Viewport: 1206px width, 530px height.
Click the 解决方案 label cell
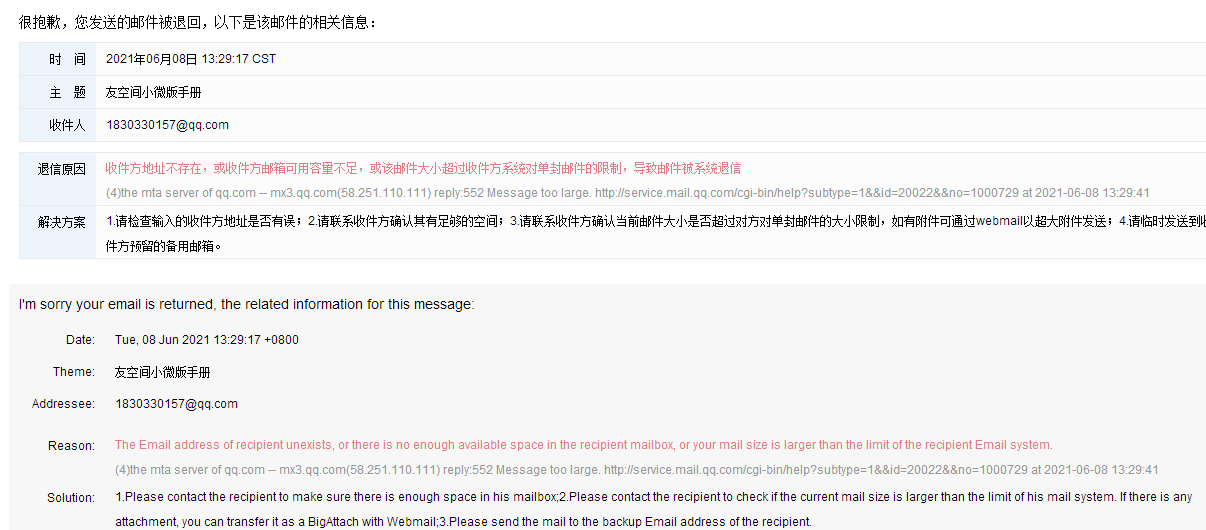click(58, 232)
